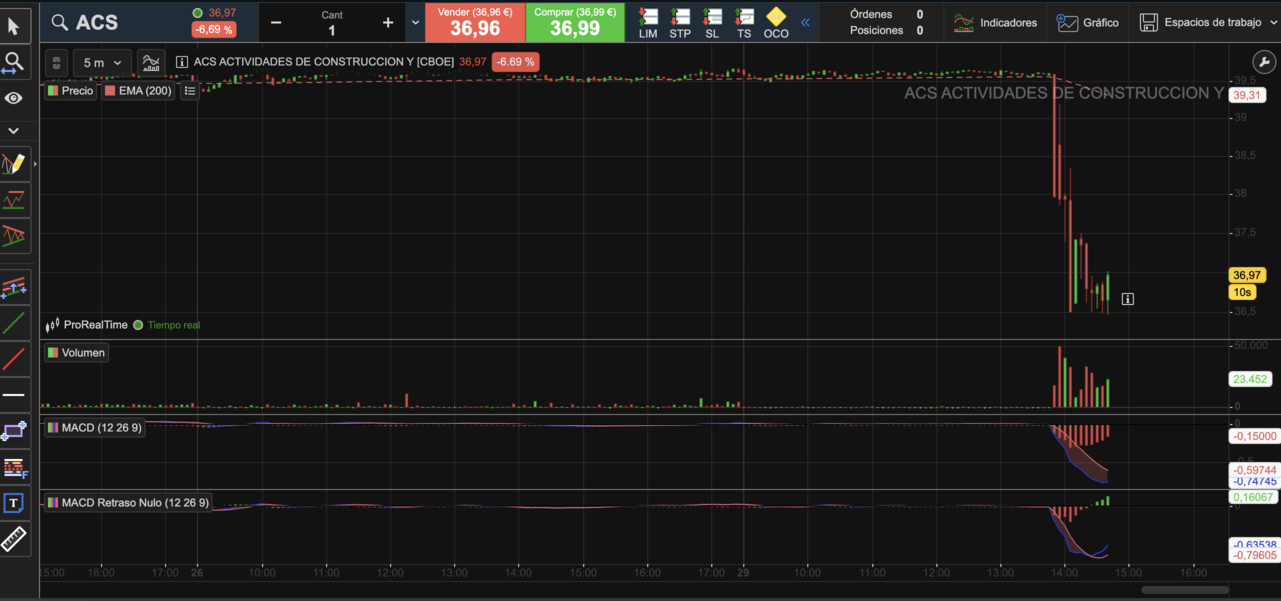The image size is (1281, 601).
Task: Click the Vender 36,96 sell button
Action: (x=475, y=22)
